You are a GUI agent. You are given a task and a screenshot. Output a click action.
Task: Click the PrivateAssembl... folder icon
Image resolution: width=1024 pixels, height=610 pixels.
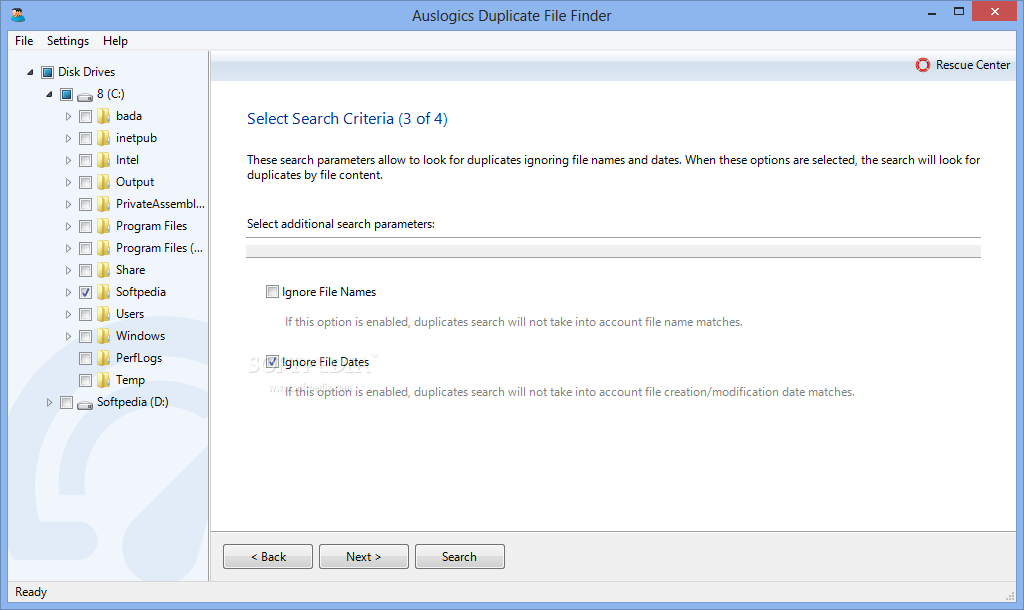click(x=103, y=204)
